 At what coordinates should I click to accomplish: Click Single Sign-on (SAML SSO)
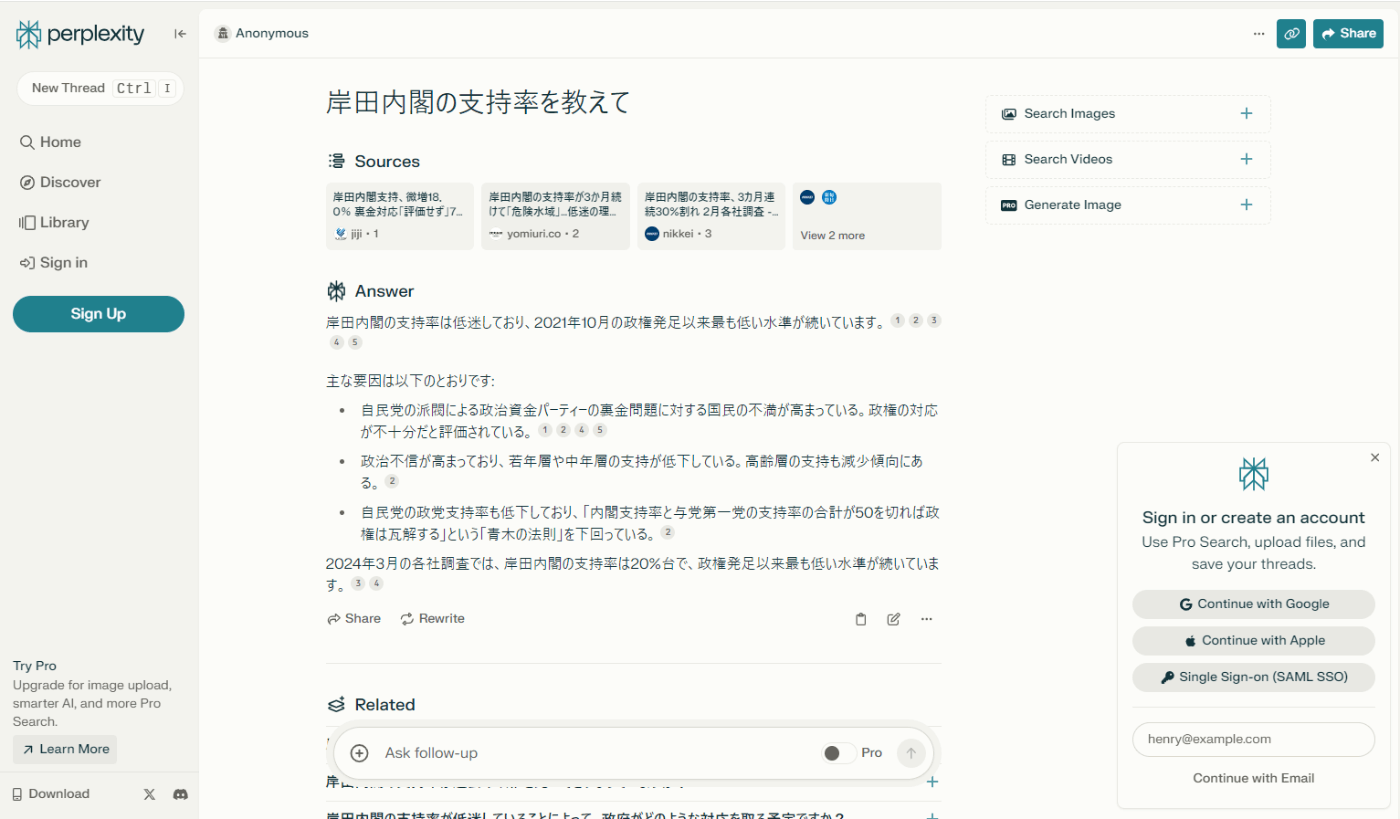click(x=1254, y=677)
